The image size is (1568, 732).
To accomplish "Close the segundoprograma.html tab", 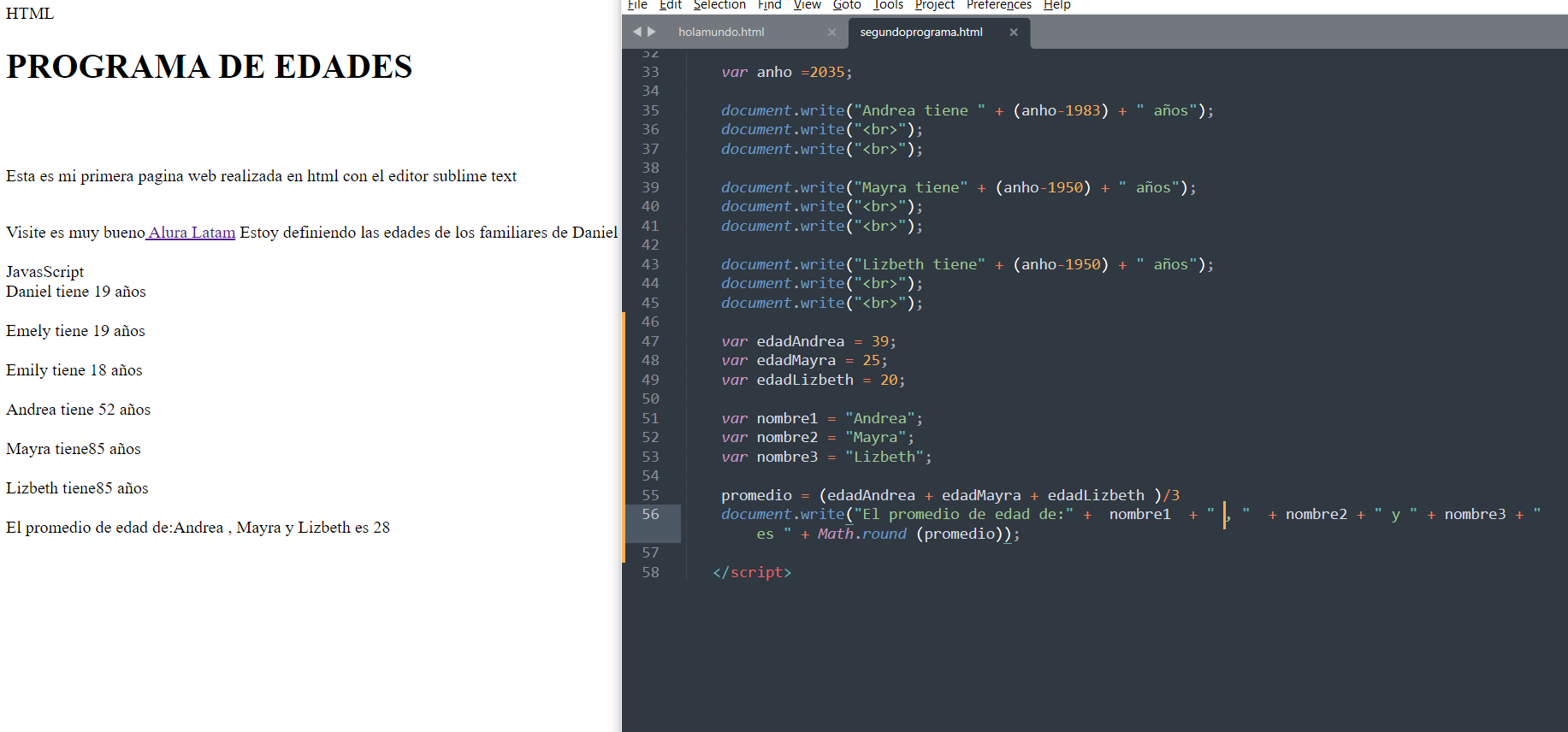I will [1014, 32].
